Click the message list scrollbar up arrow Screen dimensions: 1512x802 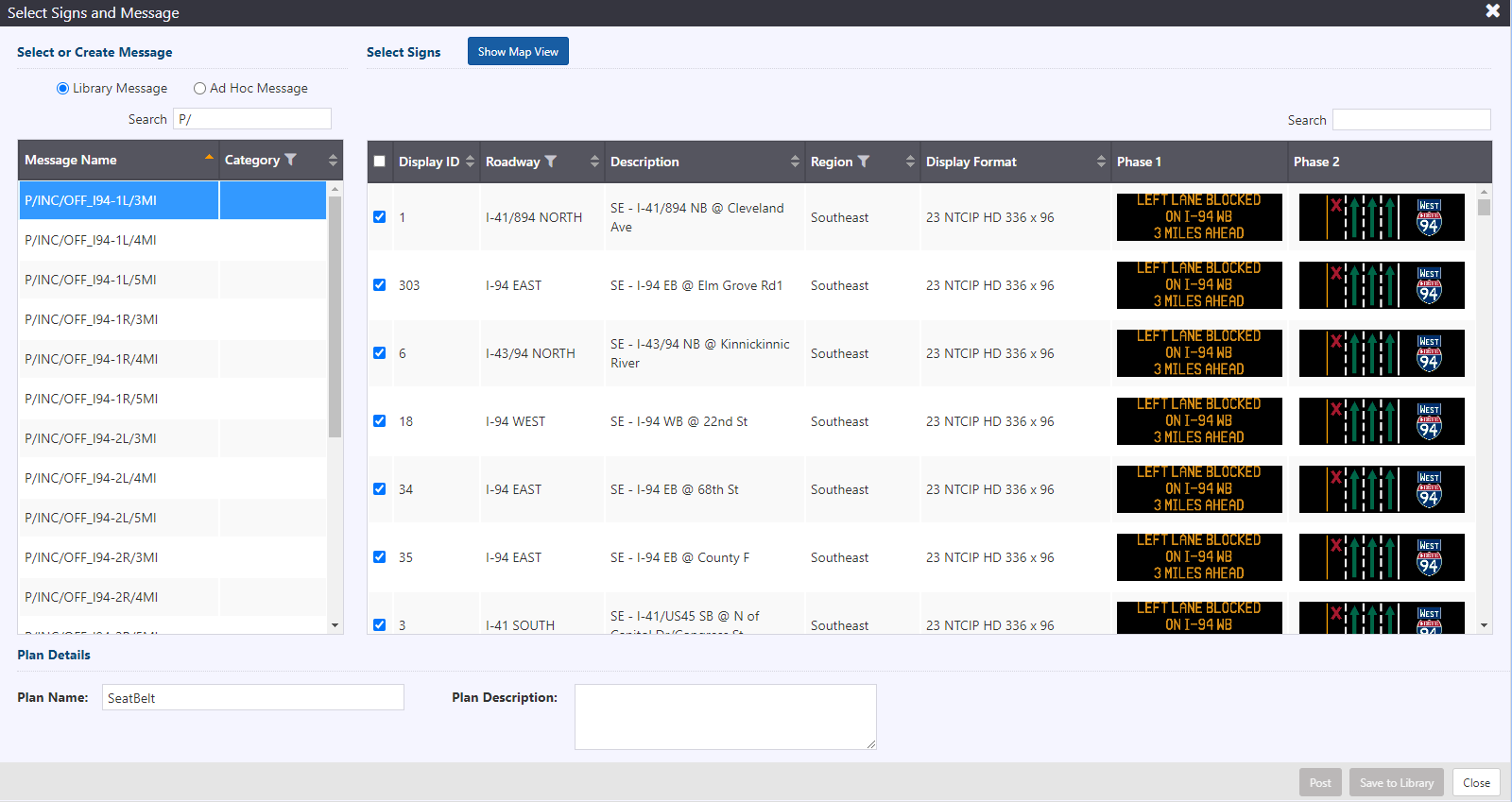[x=335, y=189]
